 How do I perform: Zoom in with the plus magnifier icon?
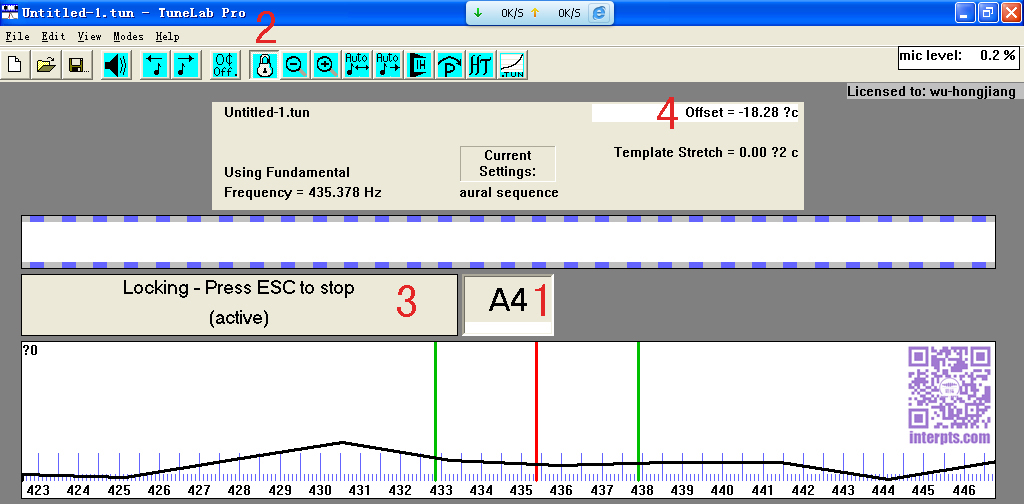[x=325, y=66]
